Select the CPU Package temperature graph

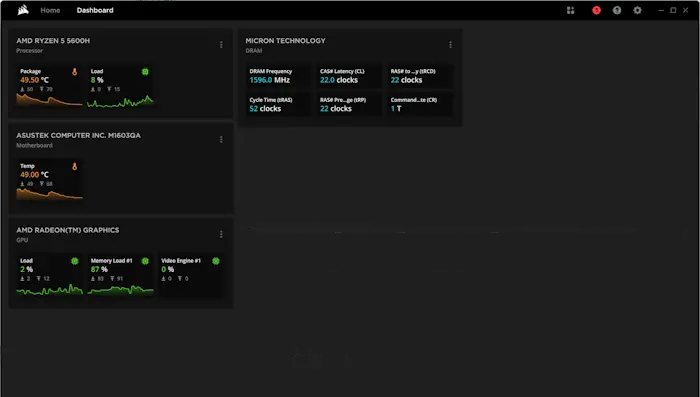[x=50, y=100]
